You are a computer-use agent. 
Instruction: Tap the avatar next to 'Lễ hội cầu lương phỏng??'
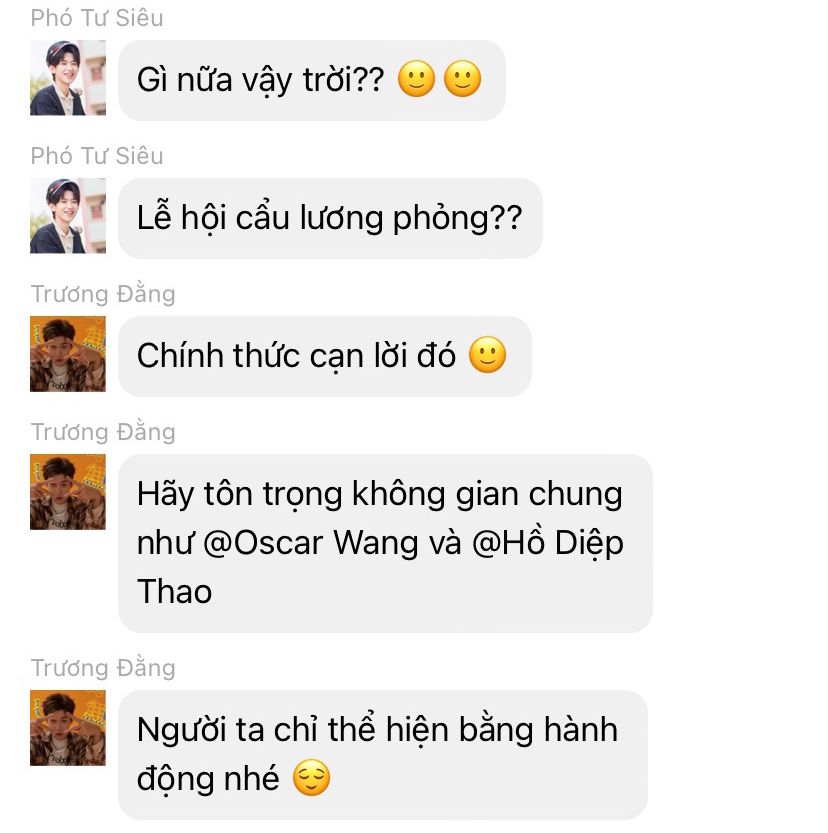pyautogui.click(x=68, y=216)
